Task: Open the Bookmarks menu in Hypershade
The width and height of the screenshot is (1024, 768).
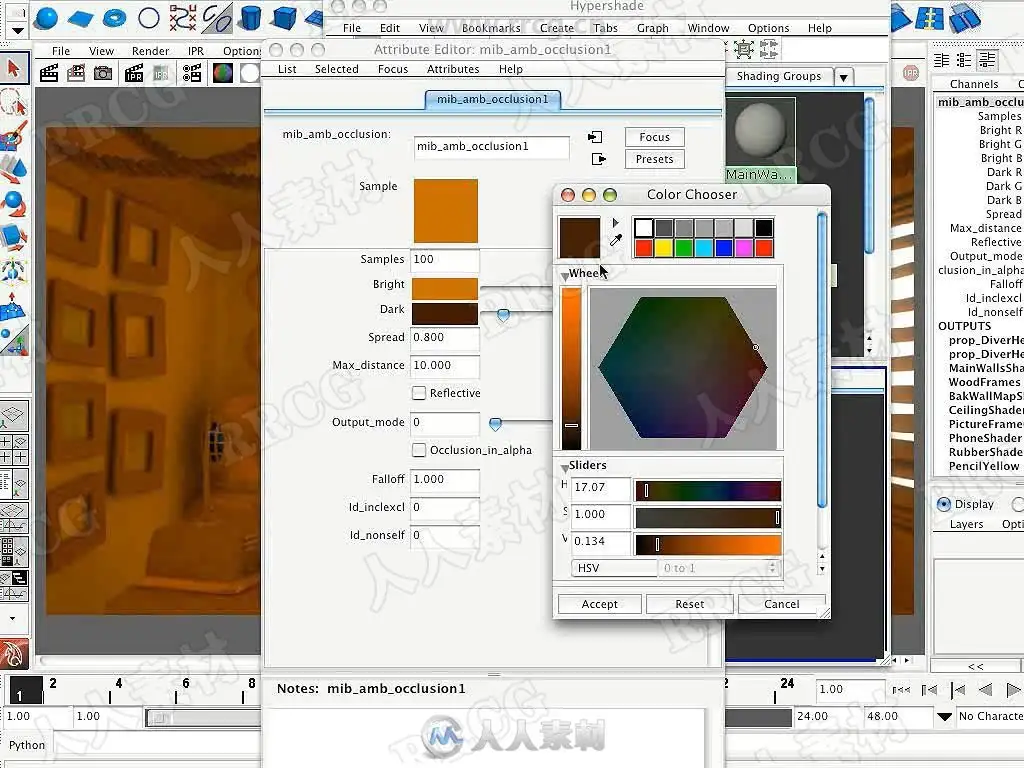Action: click(491, 28)
